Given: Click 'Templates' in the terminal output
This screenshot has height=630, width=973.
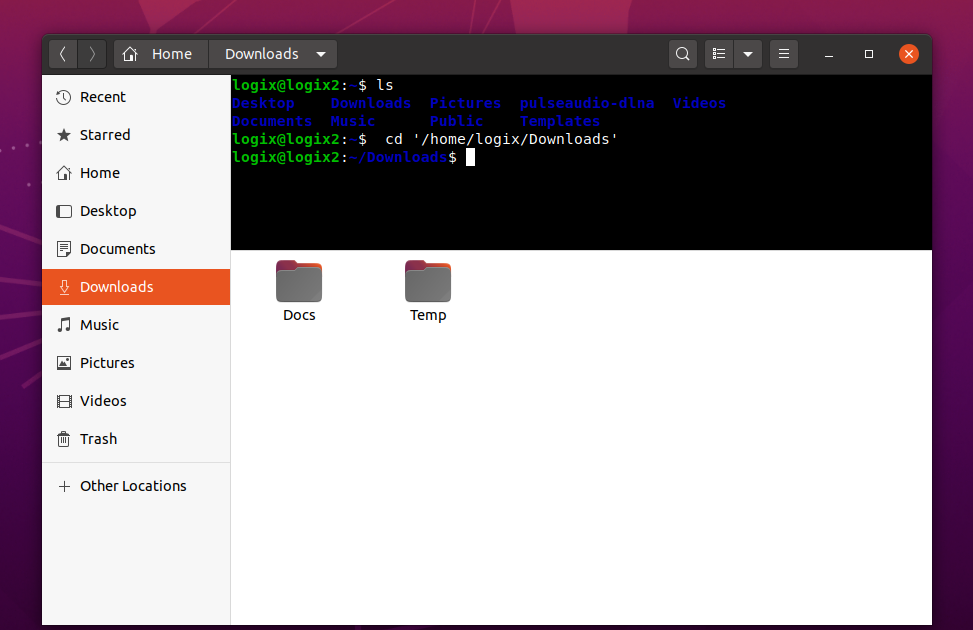Looking at the screenshot, I should tap(560, 121).
